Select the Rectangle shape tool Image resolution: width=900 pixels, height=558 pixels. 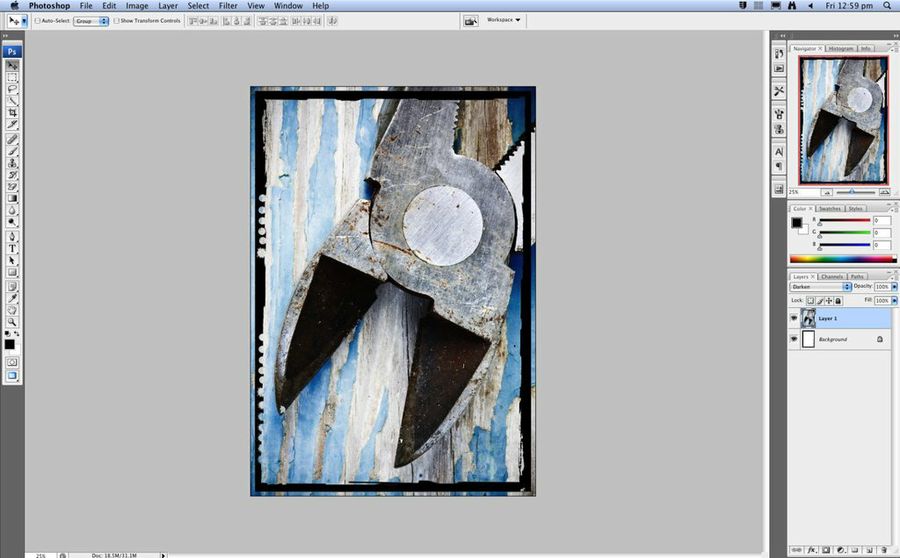pos(12,272)
